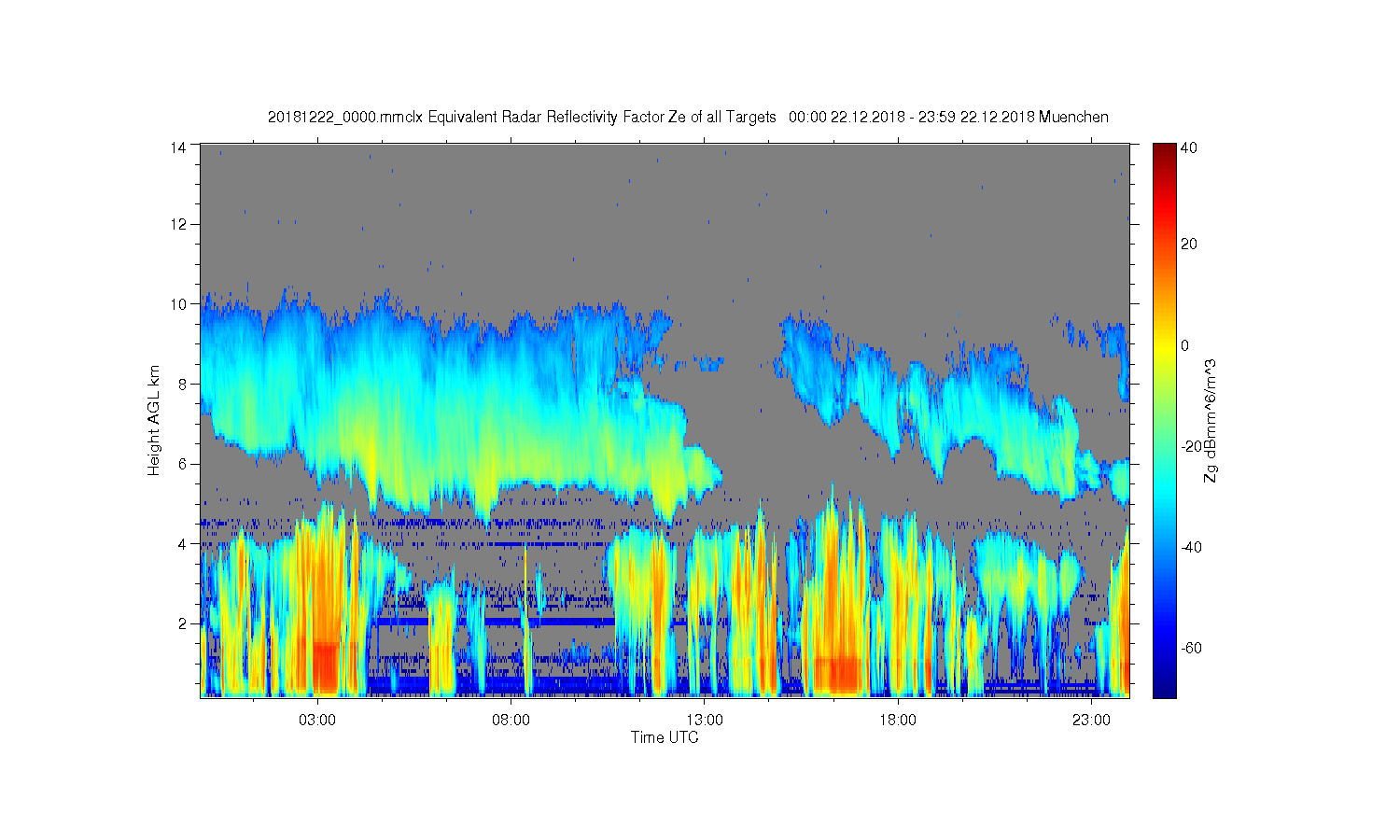This screenshot has width=1400, height=840.
Task: Click the -20 colorbar value label
Action: [1191, 446]
